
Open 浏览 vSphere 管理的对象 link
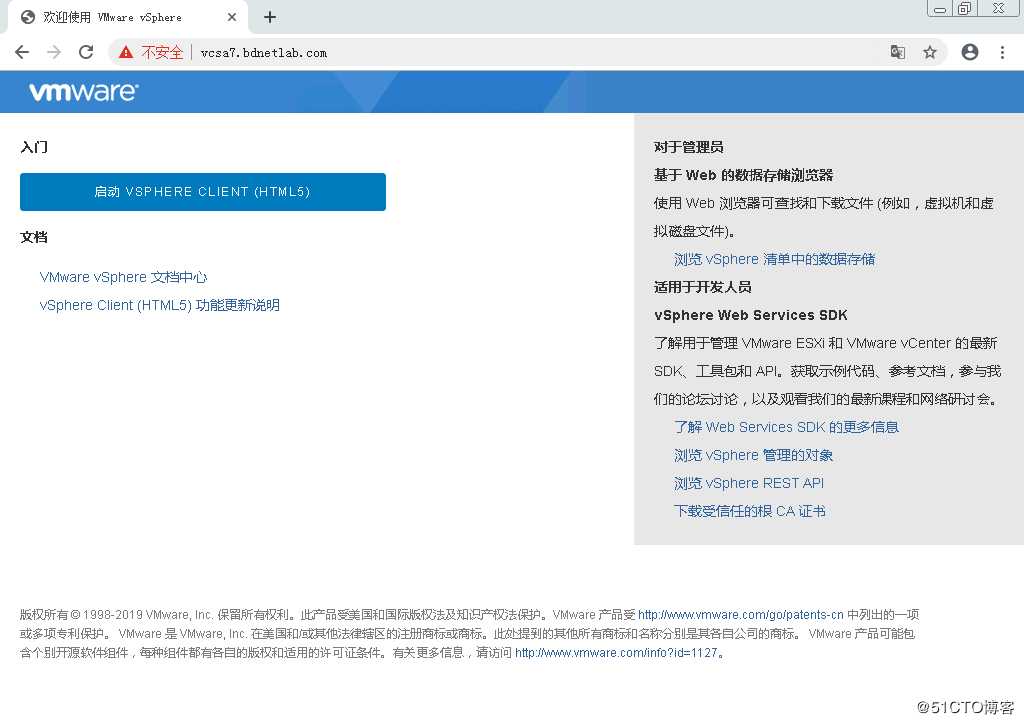[x=754, y=455]
